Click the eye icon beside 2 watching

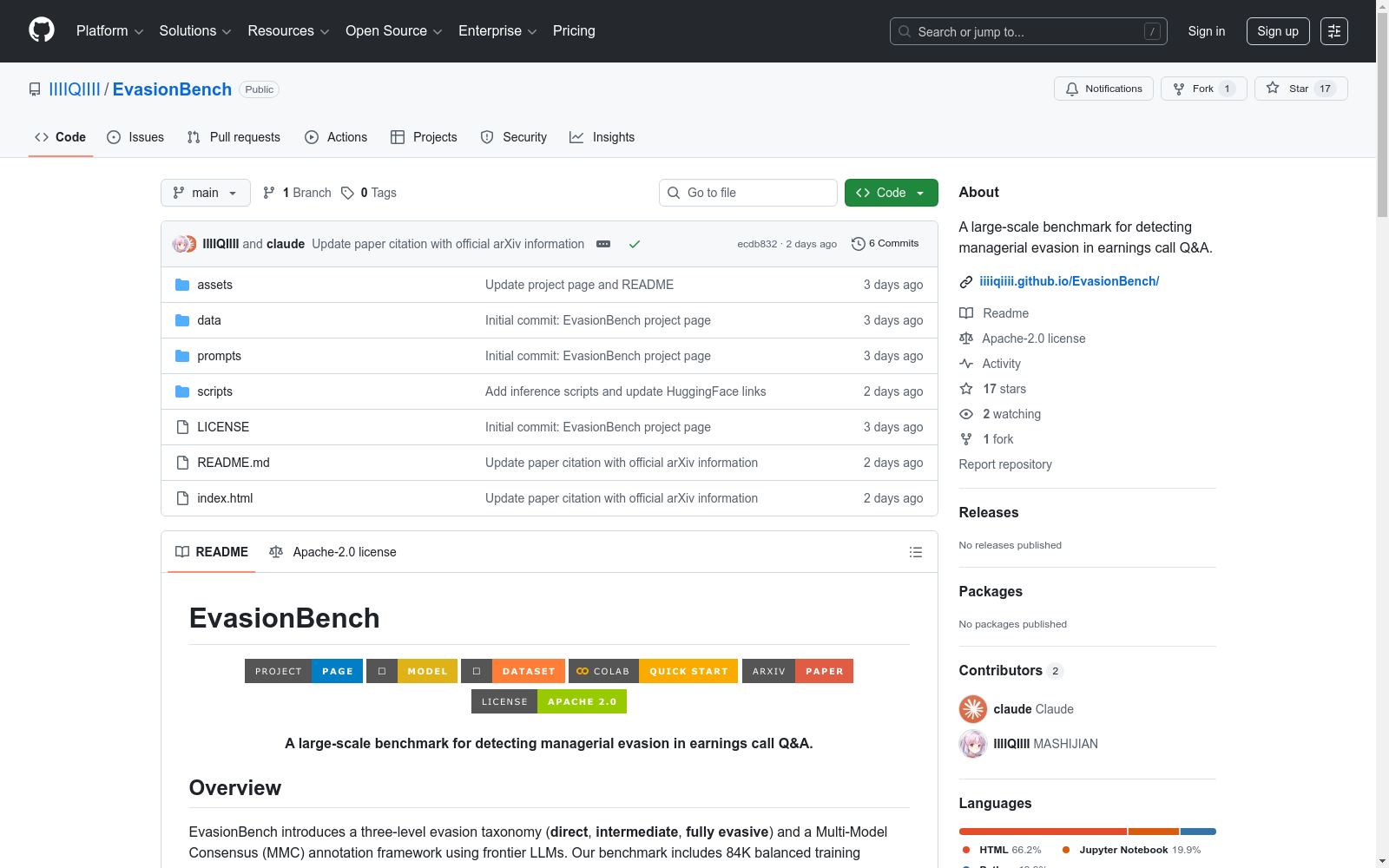click(966, 414)
